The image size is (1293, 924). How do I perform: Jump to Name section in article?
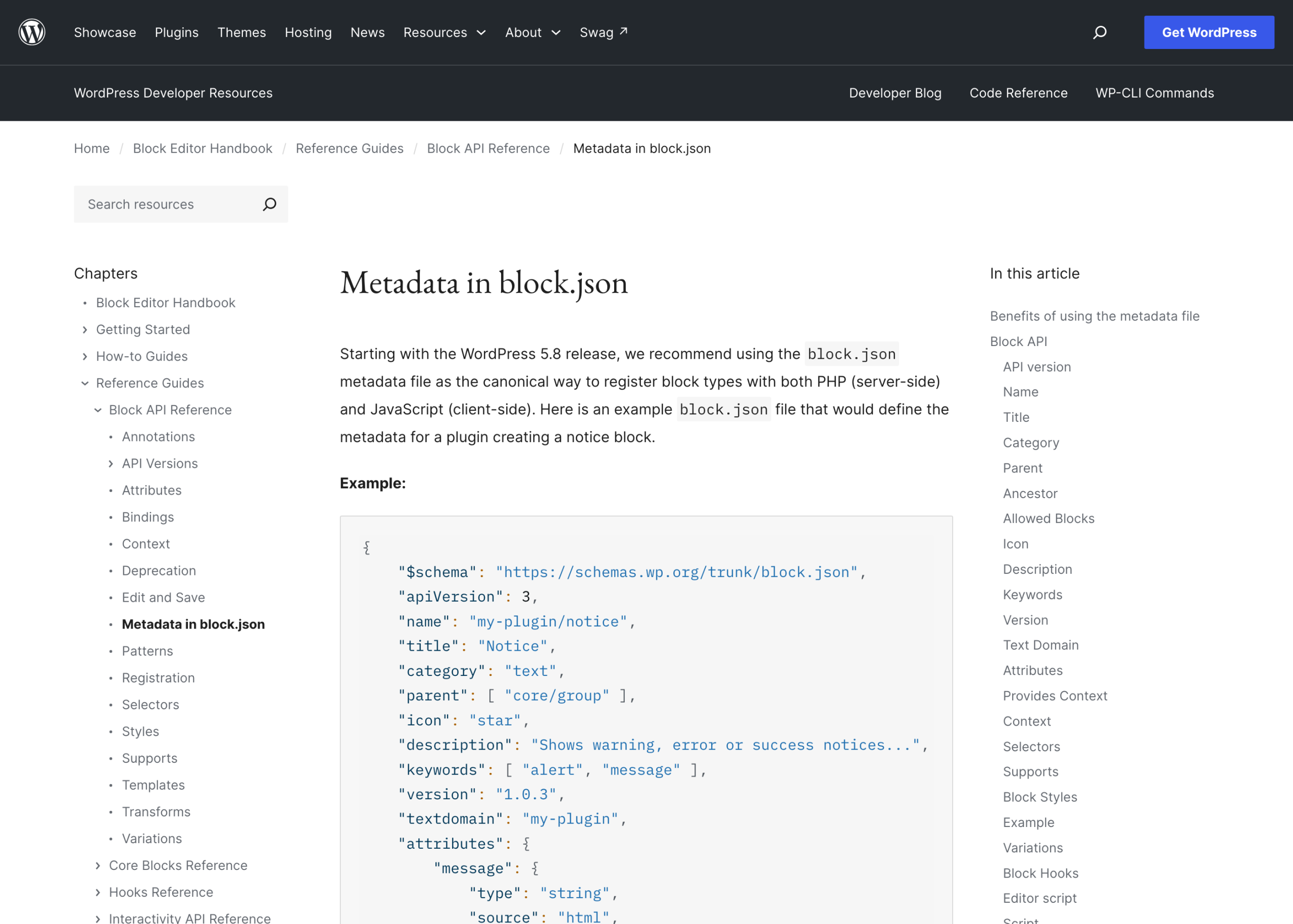point(1021,392)
